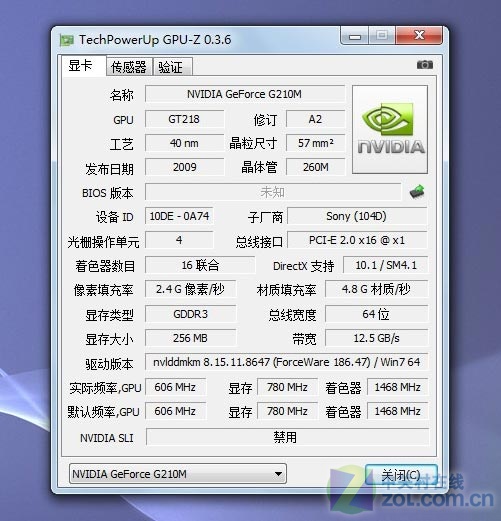Screen dimensions: 501x521
Task: Click the texture fillrate 4.8 G 材质/秒
Action: coord(376,289)
